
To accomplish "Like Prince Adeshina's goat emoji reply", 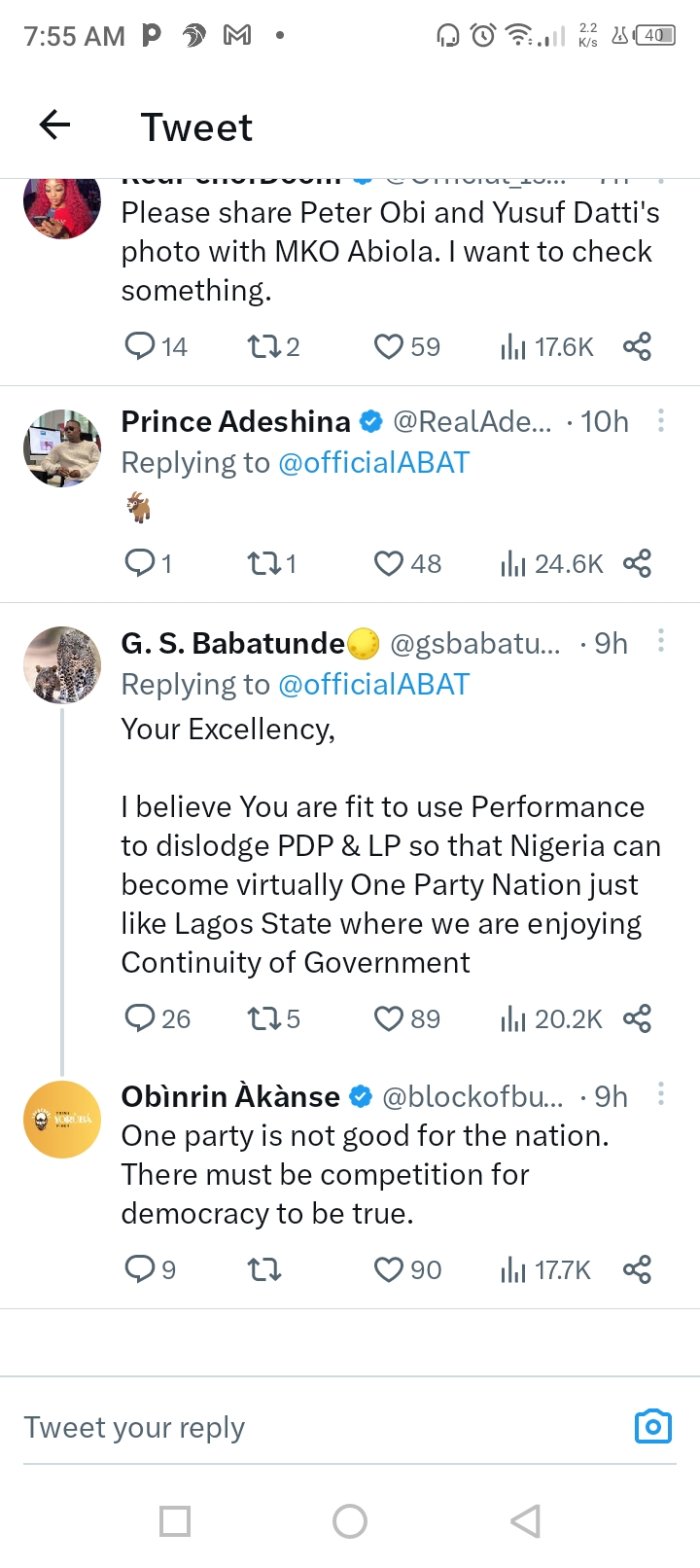I will tap(389, 563).
